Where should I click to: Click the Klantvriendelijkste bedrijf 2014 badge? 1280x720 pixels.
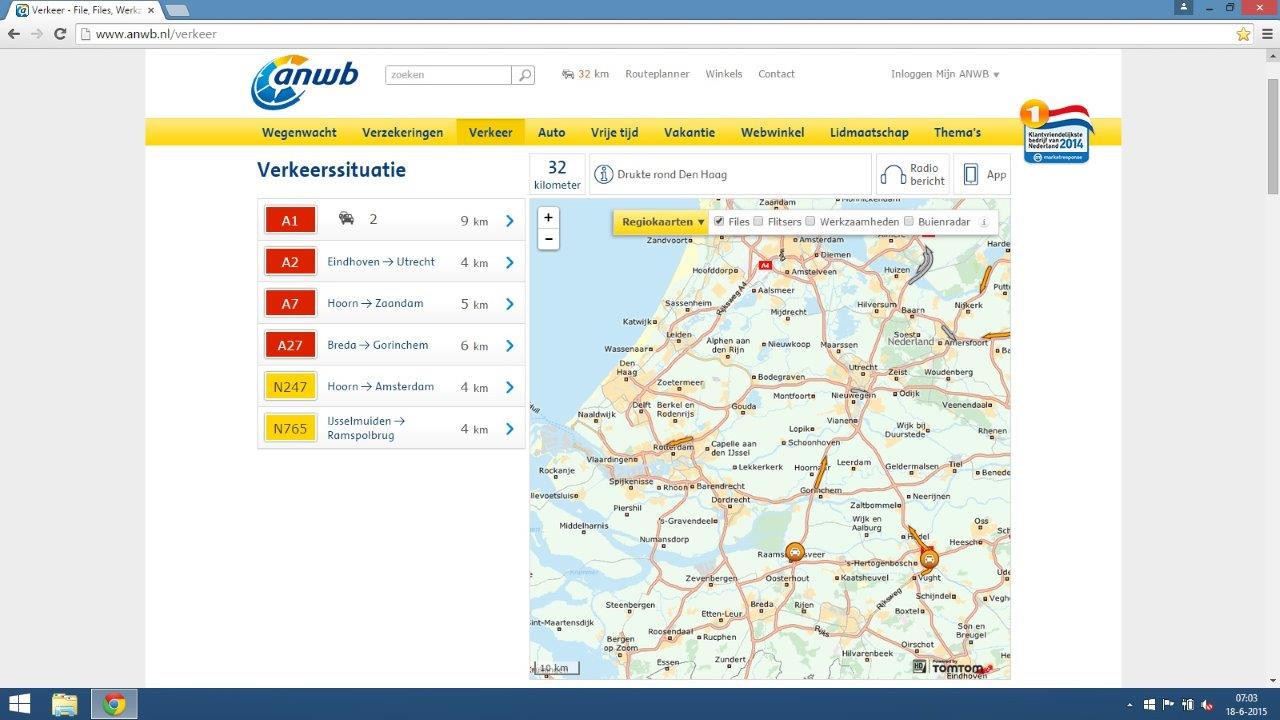(1055, 131)
